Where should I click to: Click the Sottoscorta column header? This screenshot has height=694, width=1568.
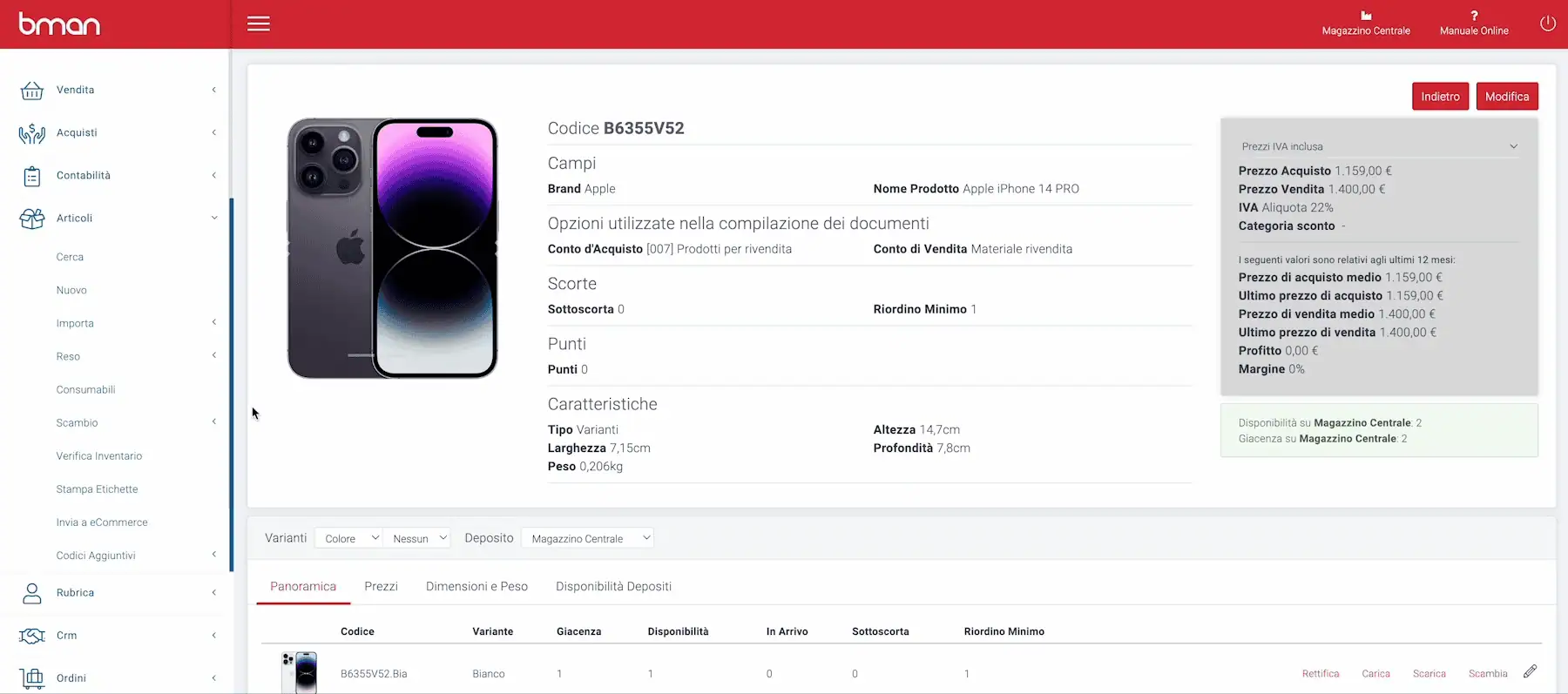click(880, 631)
